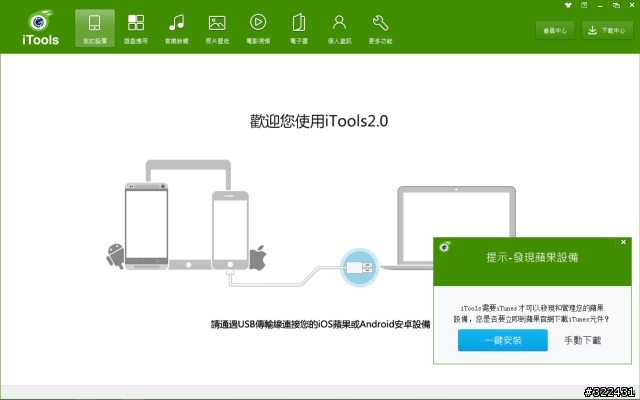Close the Apple device prompt popup
The height and width of the screenshot is (400, 640).
(623, 242)
